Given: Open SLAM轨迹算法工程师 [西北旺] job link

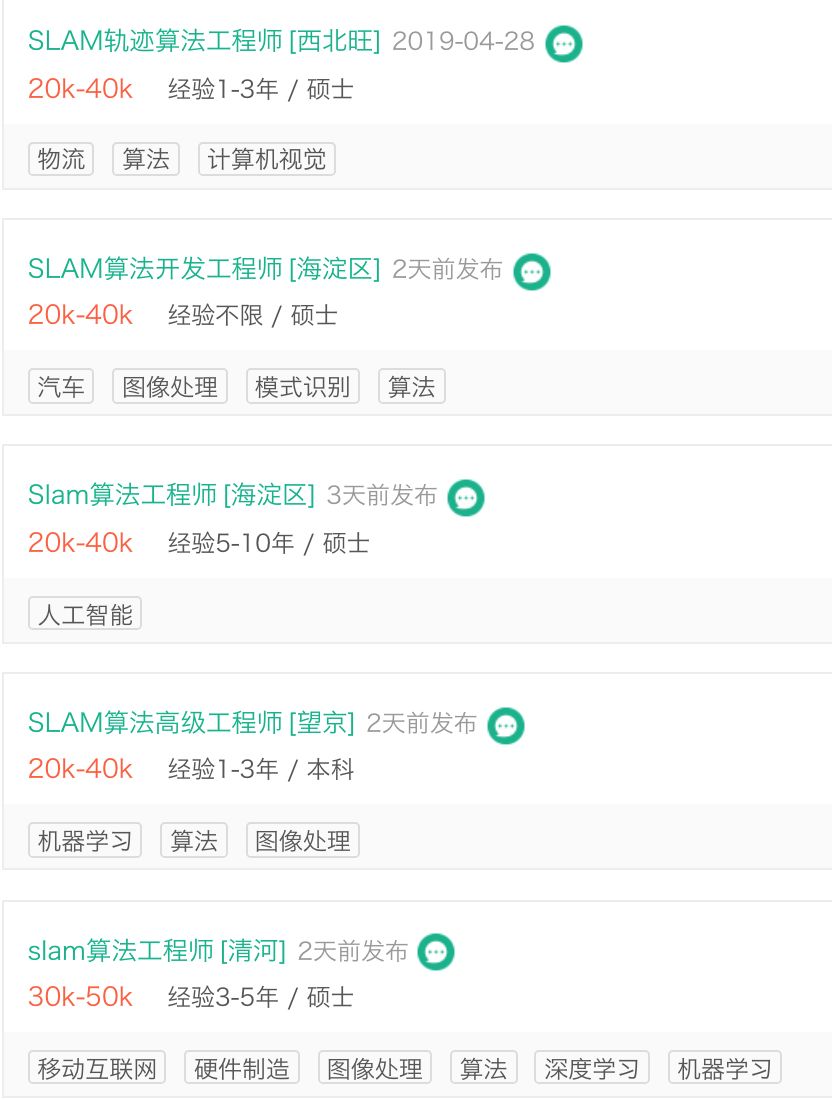Looking at the screenshot, I should tap(204, 42).
